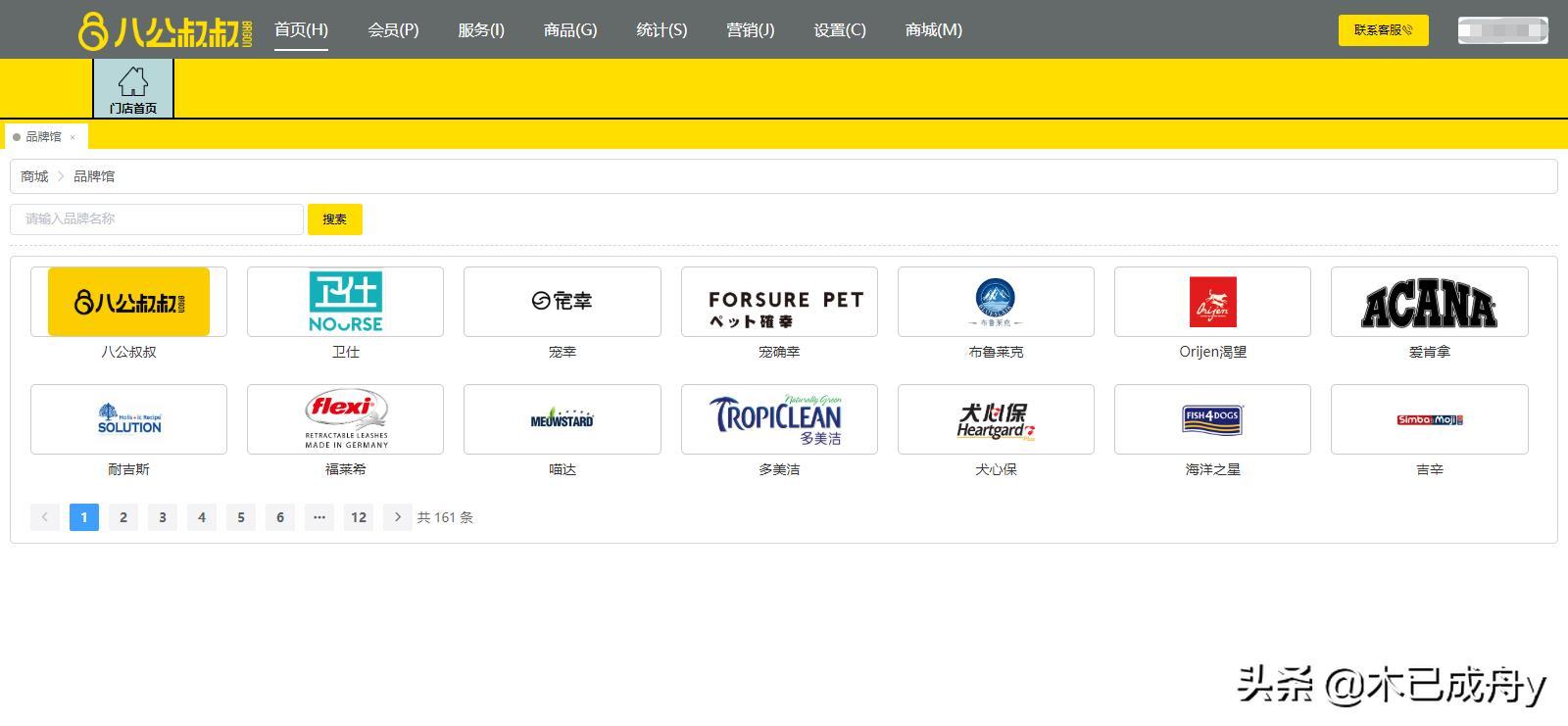Open the 服务(I) menu
Screen dimensions: 1568x726
click(x=481, y=30)
